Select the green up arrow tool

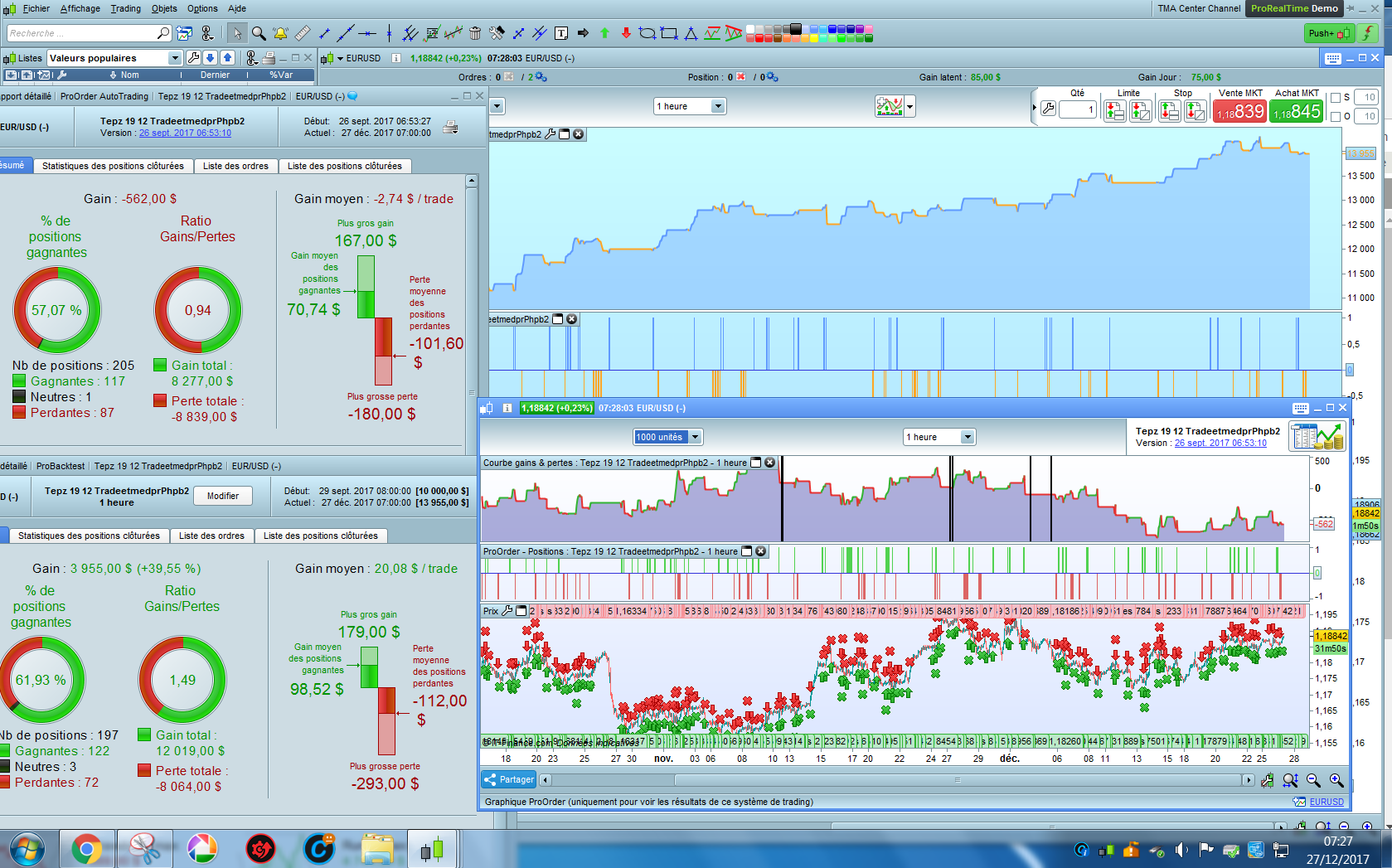604,33
